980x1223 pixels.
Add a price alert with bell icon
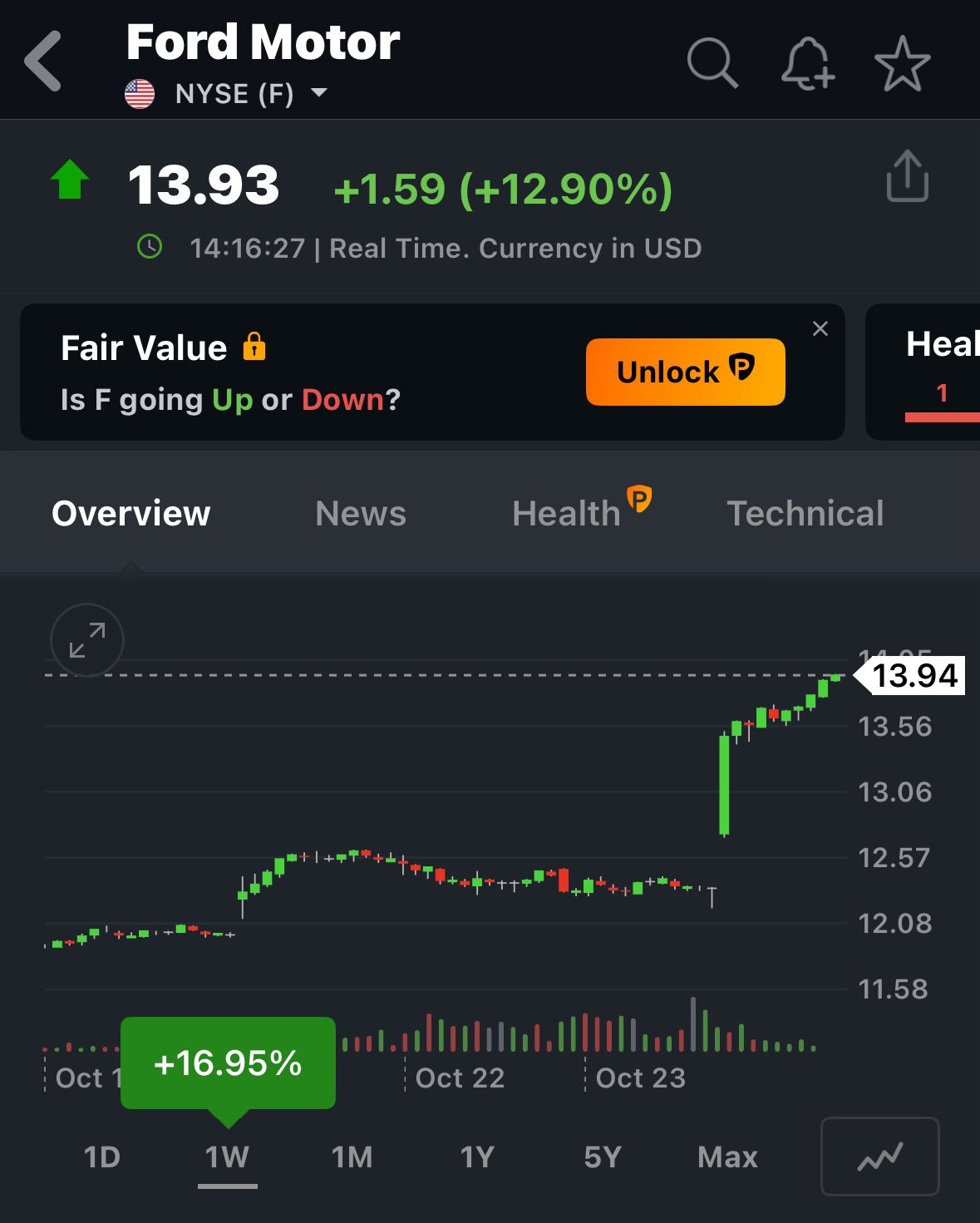pyautogui.click(x=807, y=63)
